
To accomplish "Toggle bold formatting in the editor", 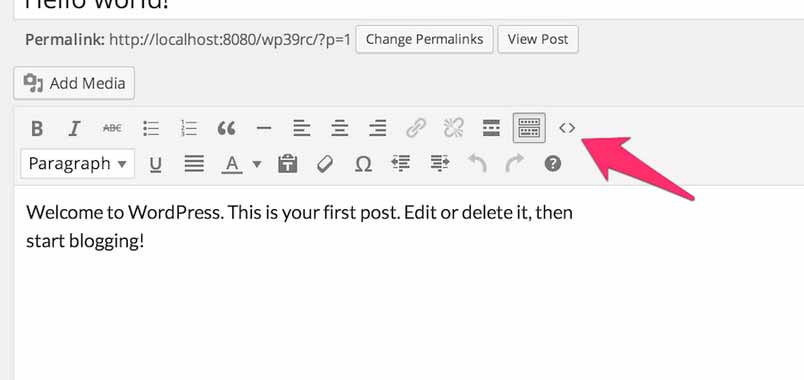I will tap(36, 128).
